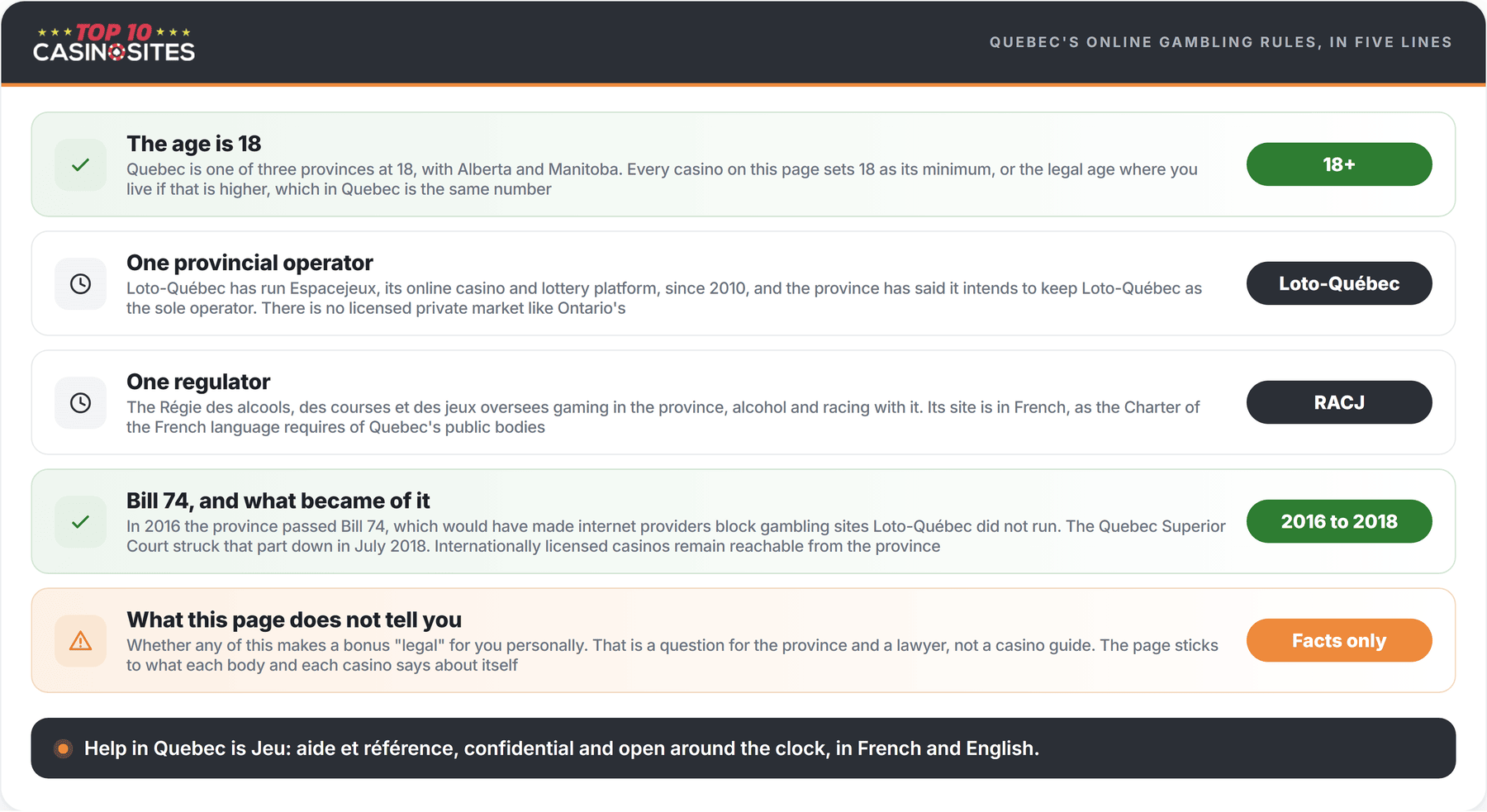1487x812 pixels.
Task: Click the clock icon beside One provincial operator
Action: pyautogui.click(x=80, y=284)
